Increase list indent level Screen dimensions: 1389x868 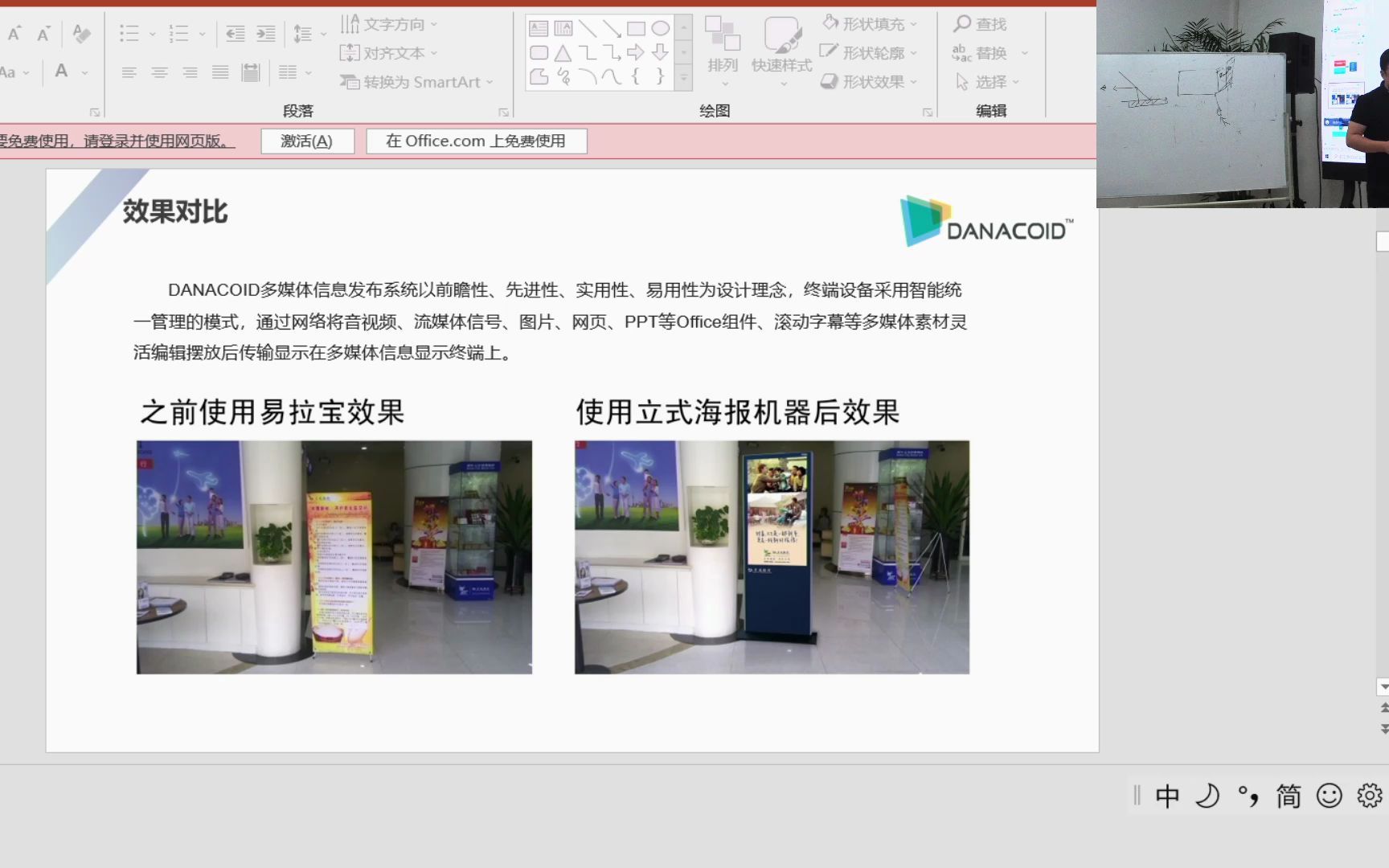pos(265,33)
